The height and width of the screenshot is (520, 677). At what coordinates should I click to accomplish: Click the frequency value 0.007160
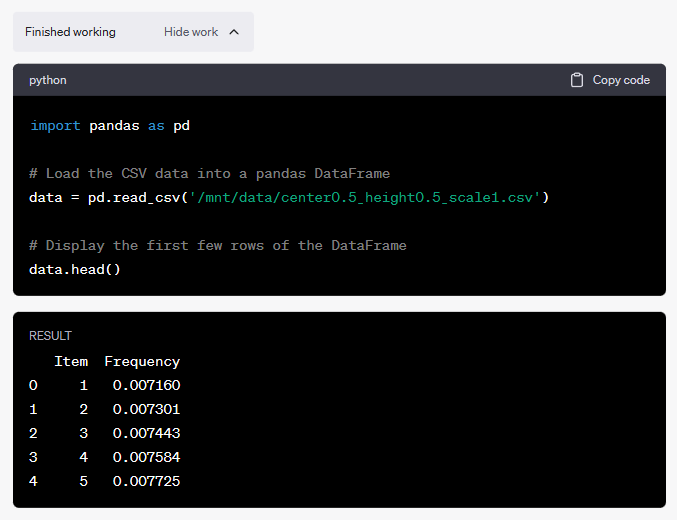tap(146, 385)
